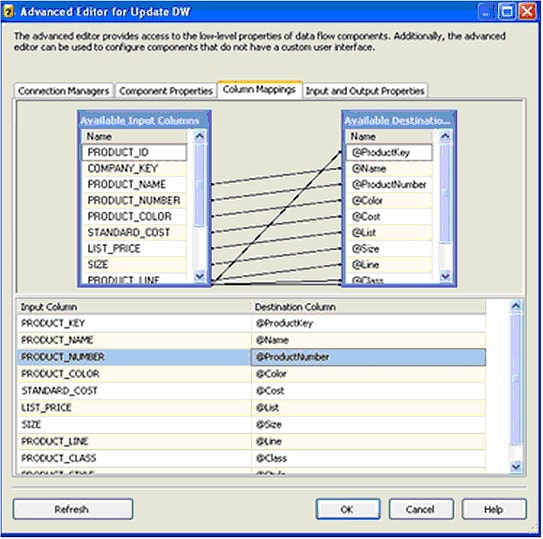Open @List destination cell in grid
Viewport: 543px width, 539px height.
pyautogui.click(x=368, y=407)
